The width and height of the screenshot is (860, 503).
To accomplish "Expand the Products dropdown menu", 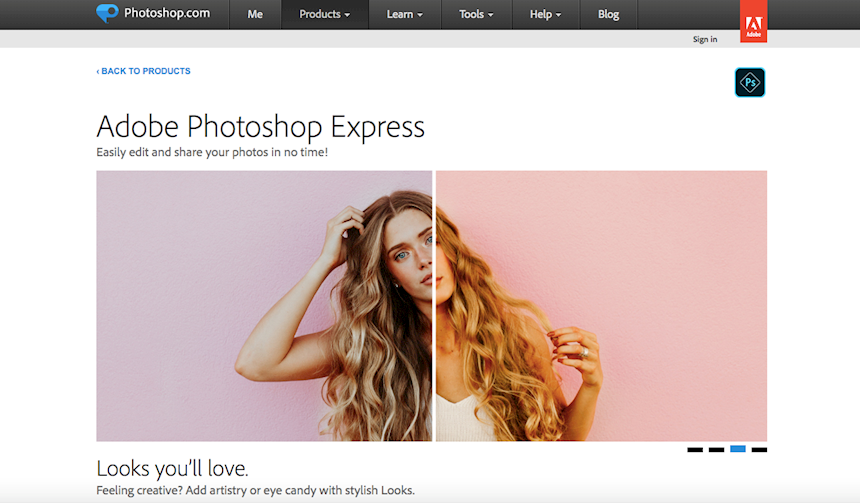I will pyautogui.click(x=325, y=14).
